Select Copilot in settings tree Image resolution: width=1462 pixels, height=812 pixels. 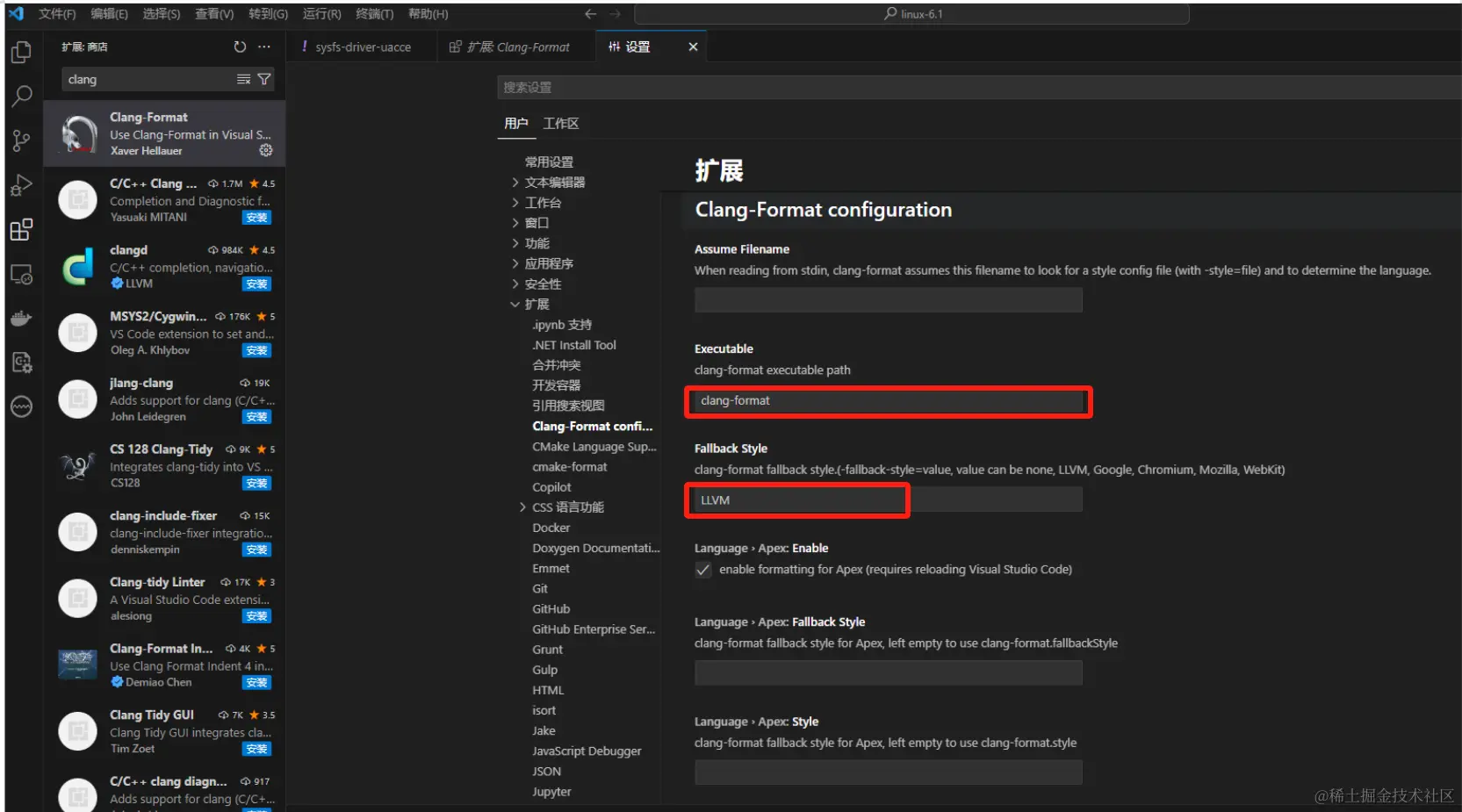551,486
